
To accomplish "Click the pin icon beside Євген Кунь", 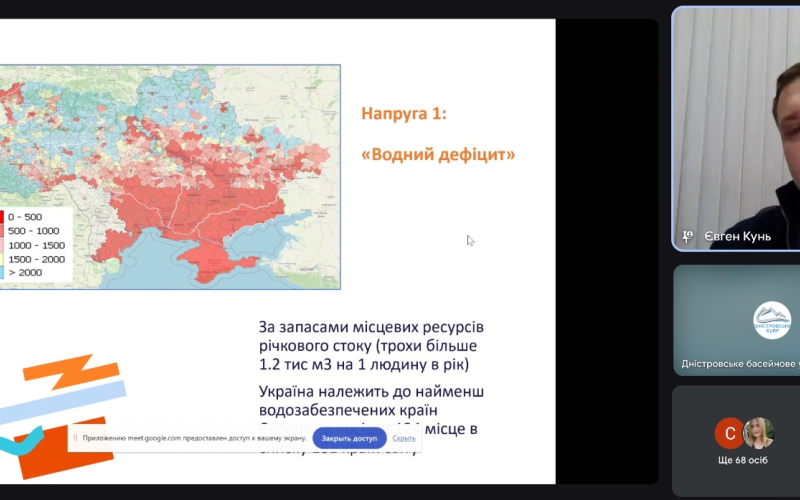I will [687, 236].
